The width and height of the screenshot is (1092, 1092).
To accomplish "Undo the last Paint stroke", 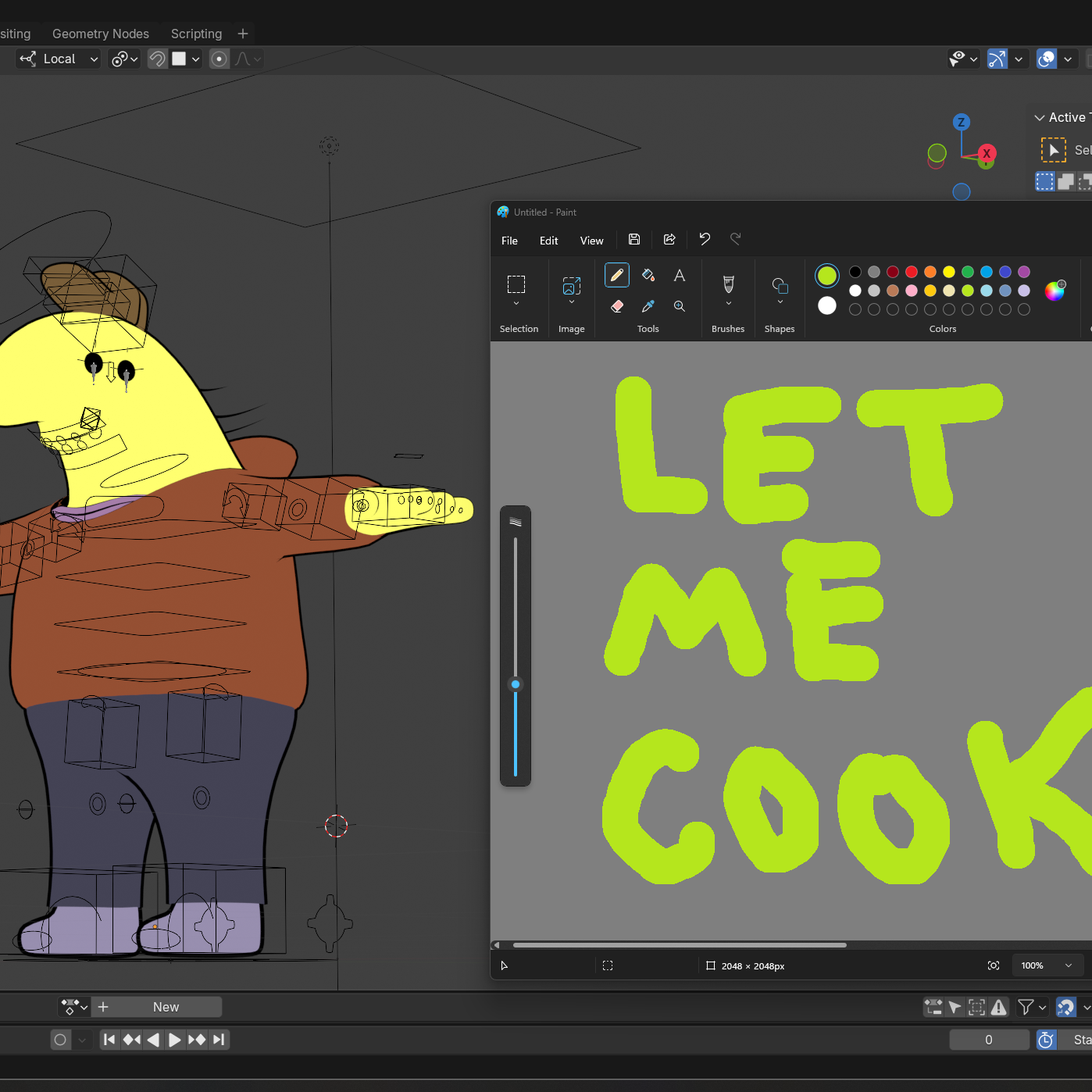I will tap(705, 239).
